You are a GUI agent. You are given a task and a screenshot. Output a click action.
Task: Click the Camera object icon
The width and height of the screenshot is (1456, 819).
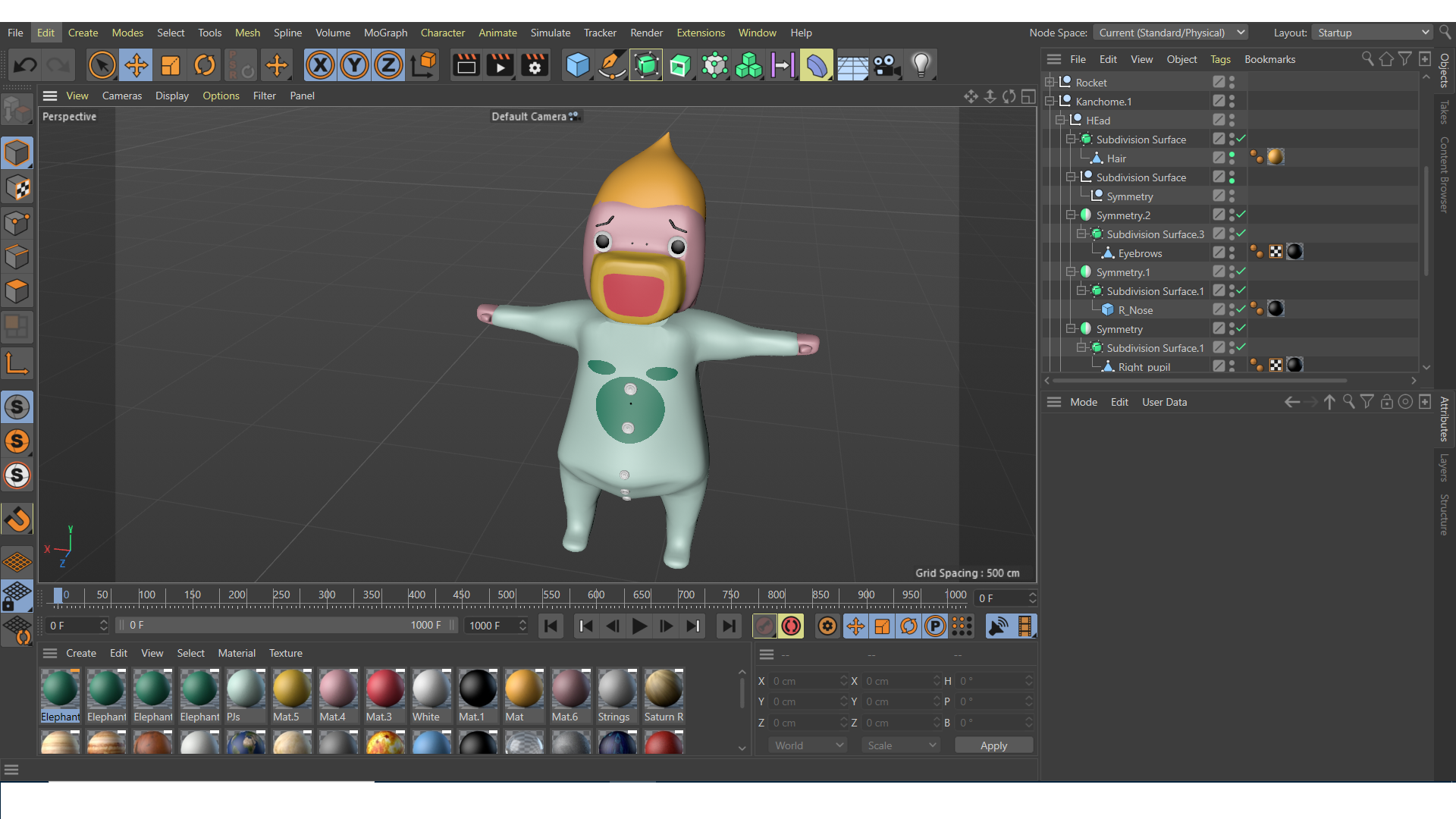click(x=886, y=65)
